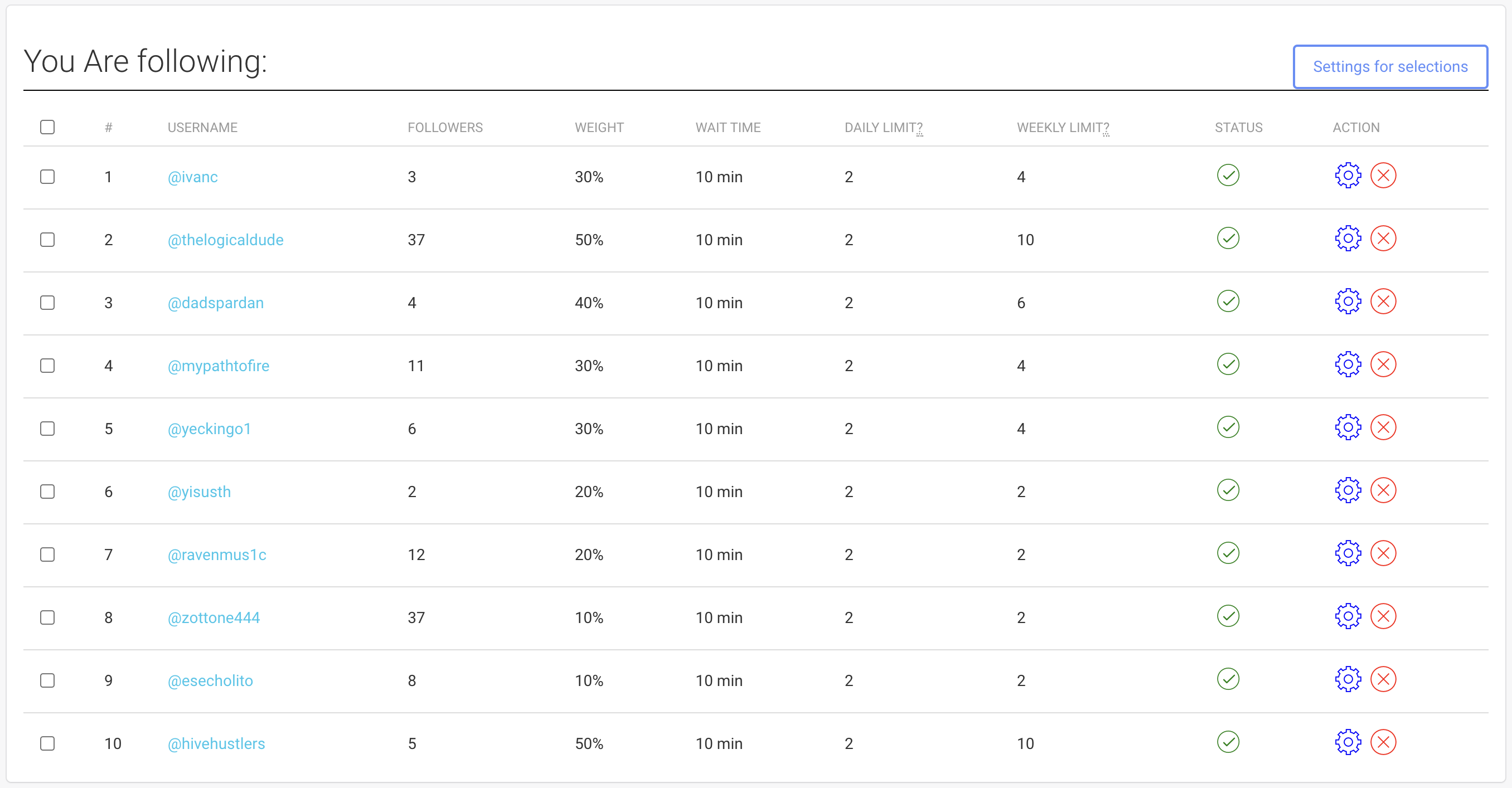Click the Weekly Limit help question mark
The height and width of the screenshot is (788, 1512).
1106,128
